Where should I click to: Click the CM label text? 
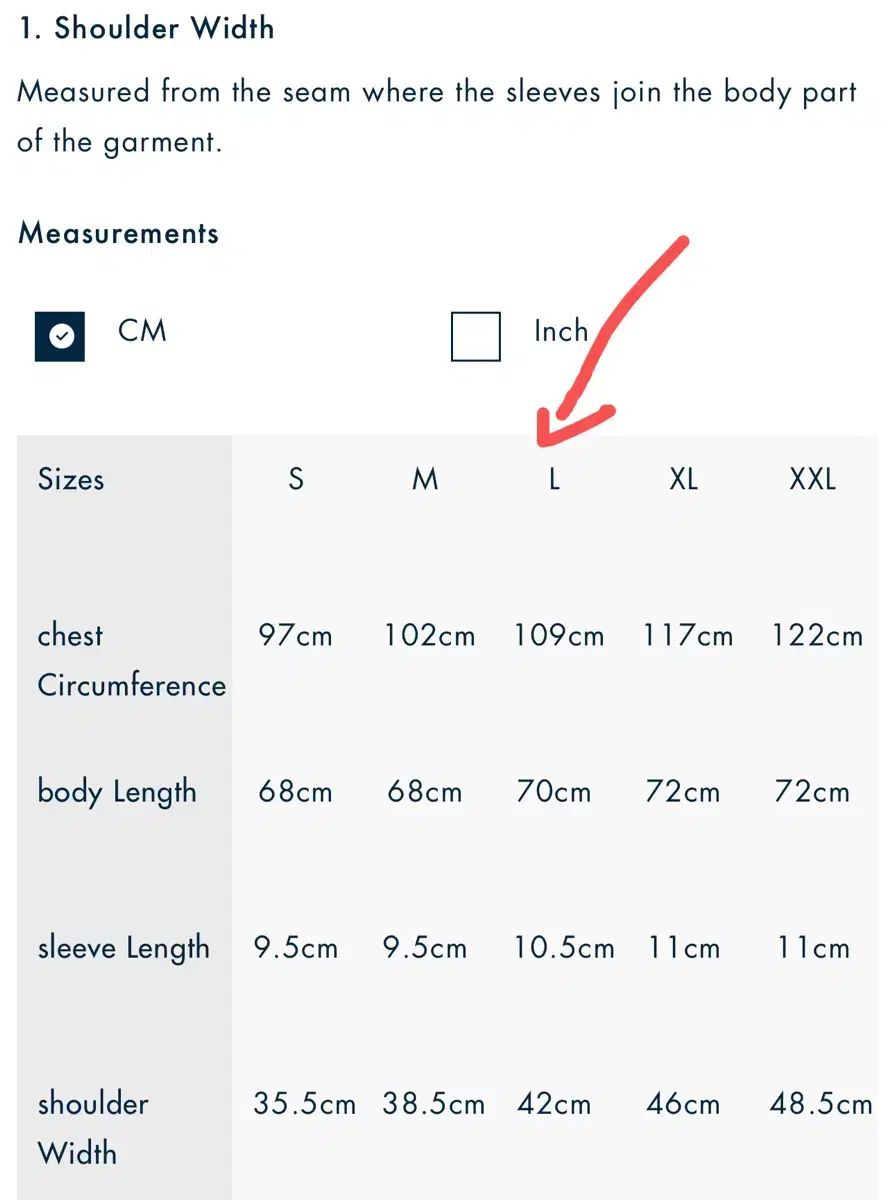click(142, 331)
